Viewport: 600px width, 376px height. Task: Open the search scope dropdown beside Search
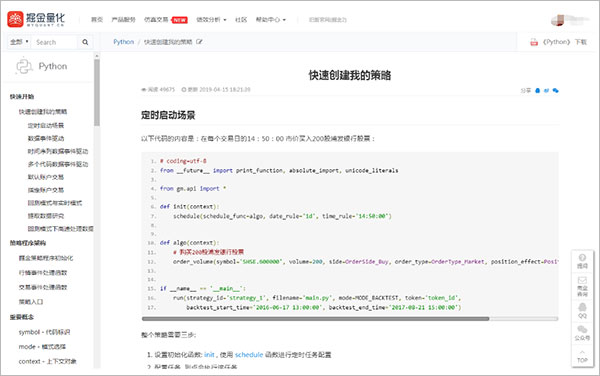[19, 42]
